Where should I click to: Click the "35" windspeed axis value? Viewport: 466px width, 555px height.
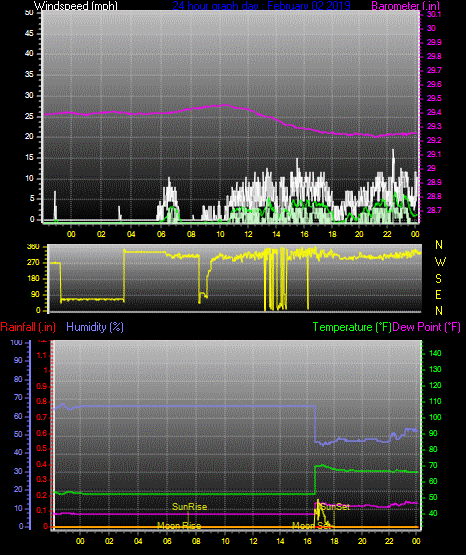29,75
